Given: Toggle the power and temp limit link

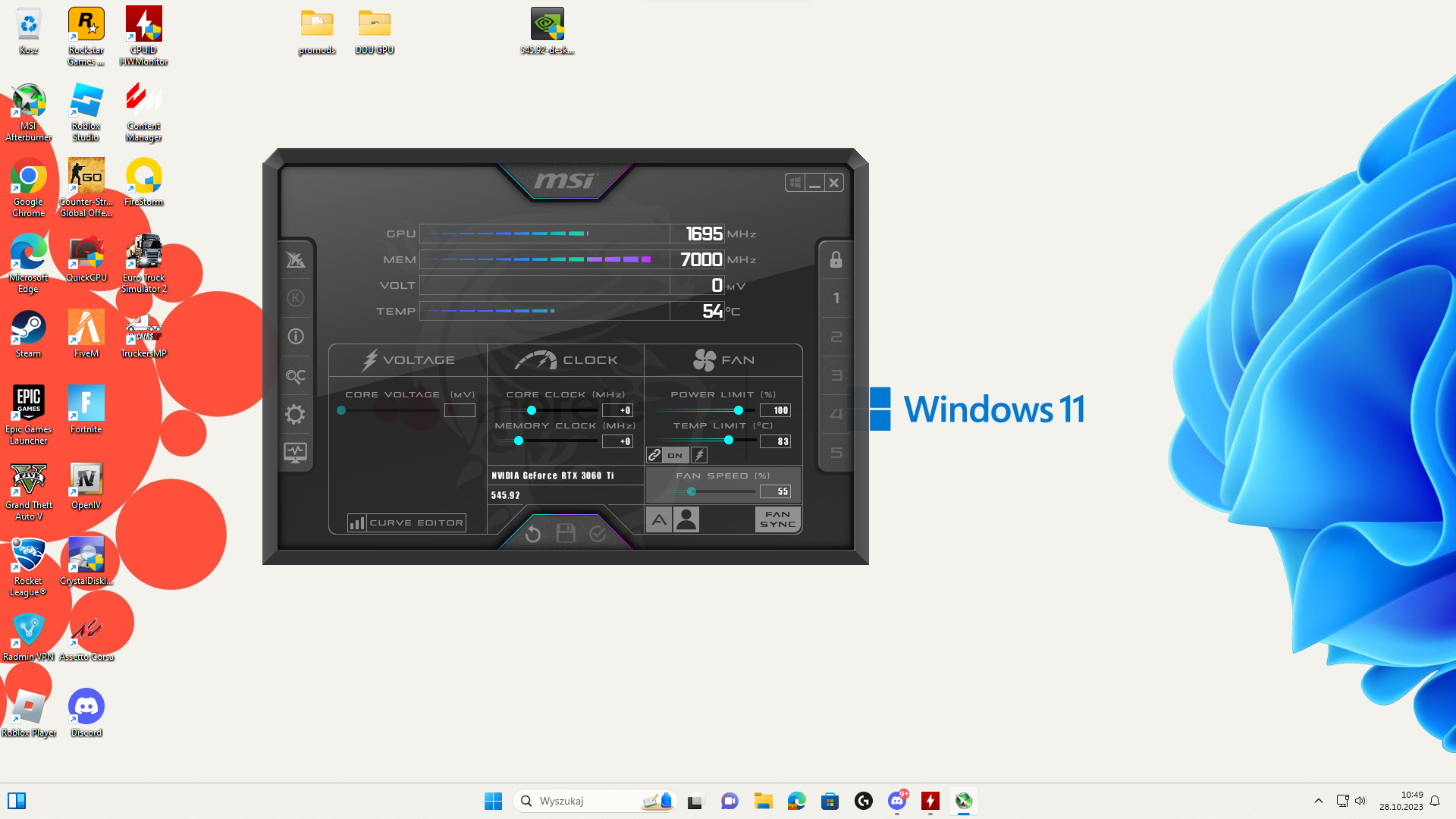Looking at the screenshot, I should [x=654, y=455].
